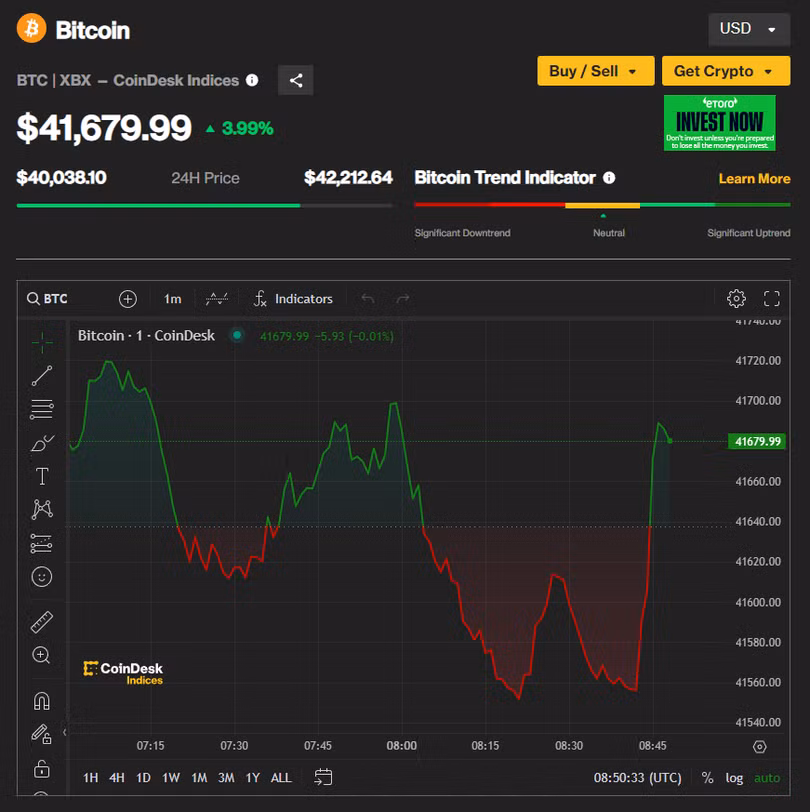Click the chart settings gear icon
Viewport: 810px width, 812px height.
pos(736,298)
